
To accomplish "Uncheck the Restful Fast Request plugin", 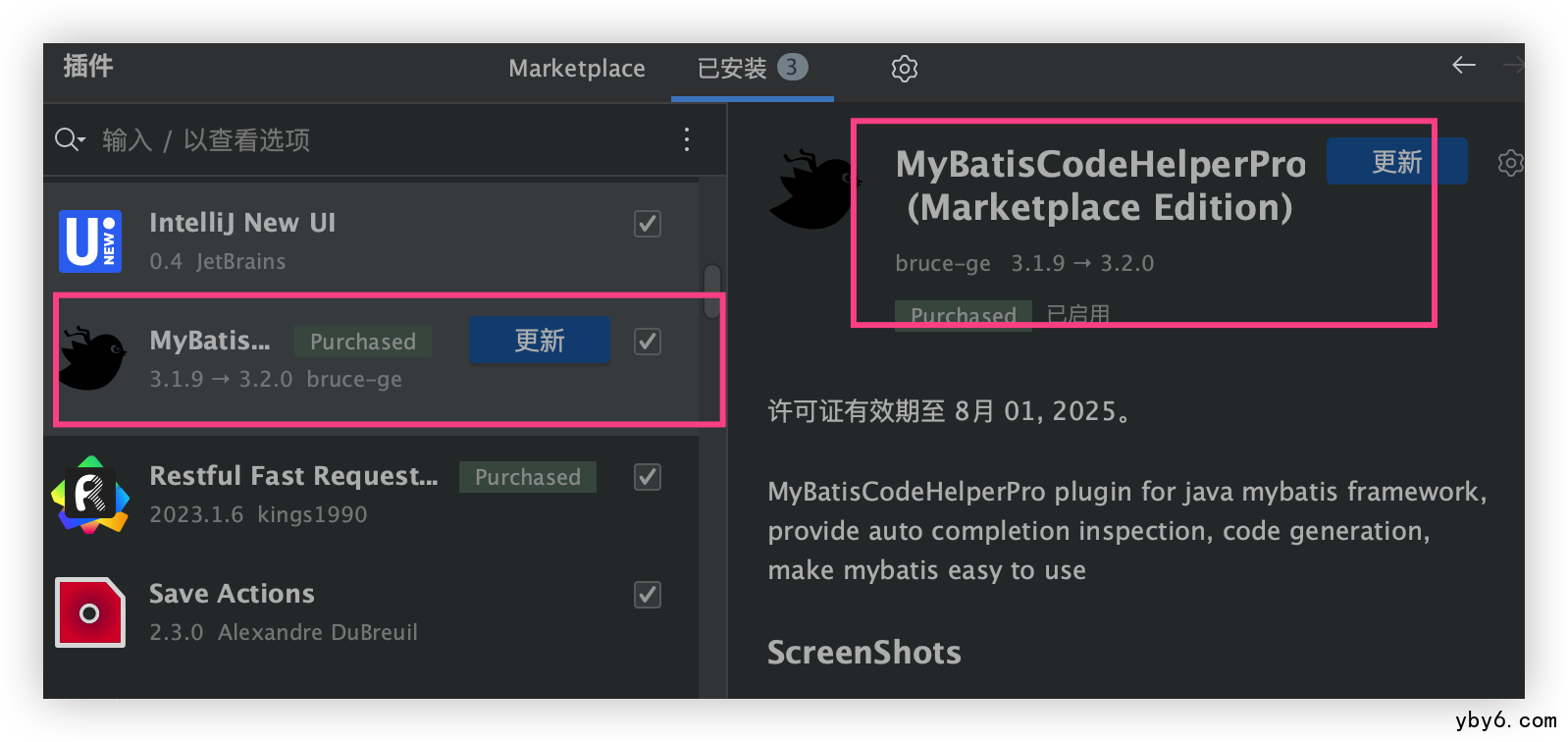I will tap(648, 477).
